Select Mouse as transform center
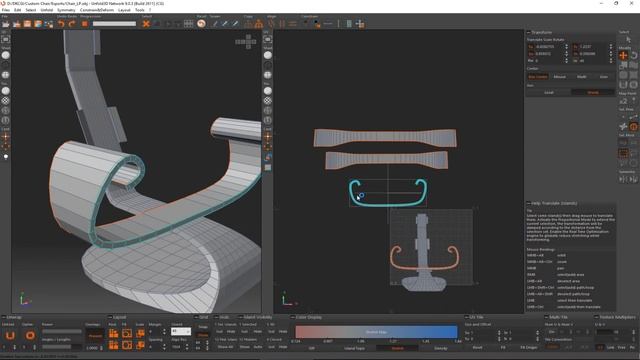 coord(560,77)
